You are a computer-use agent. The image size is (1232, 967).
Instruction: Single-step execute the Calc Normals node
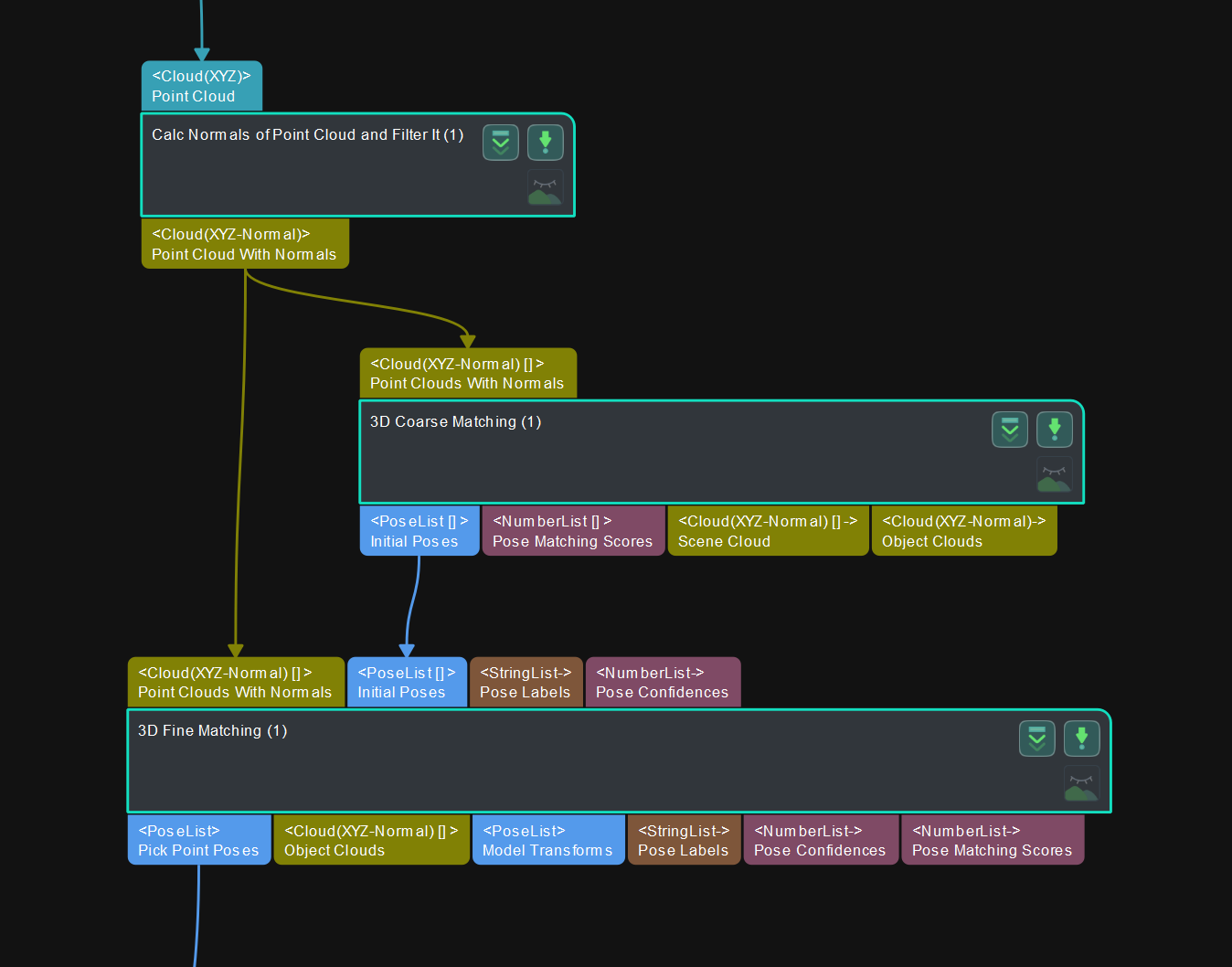pos(546,142)
